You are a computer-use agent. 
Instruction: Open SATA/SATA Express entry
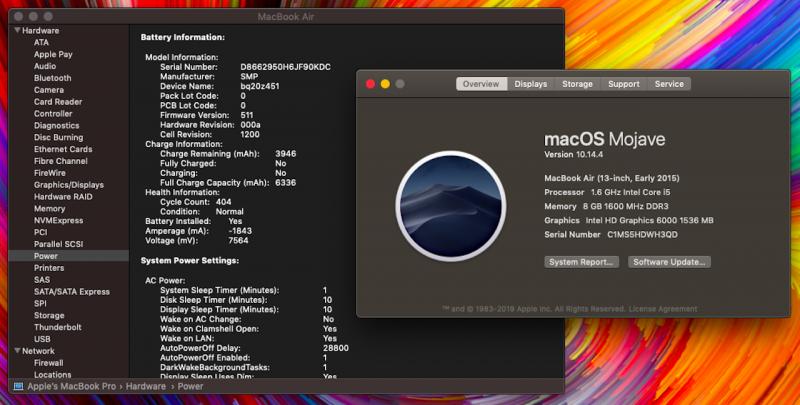72,291
